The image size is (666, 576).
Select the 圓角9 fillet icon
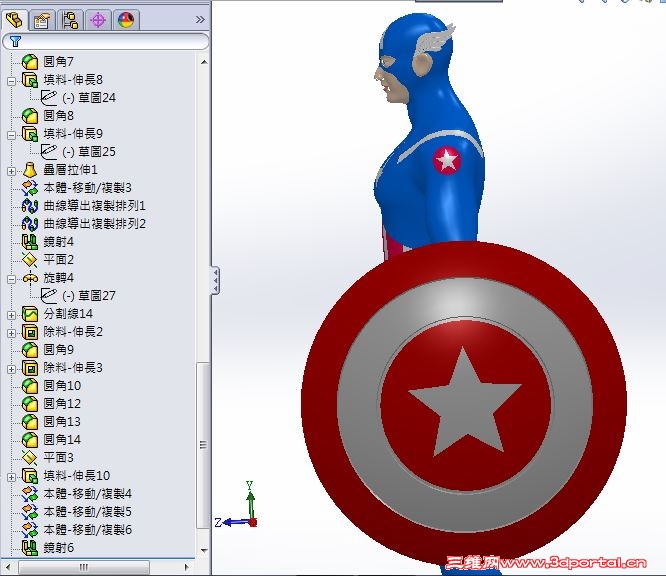(x=30, y=350)
